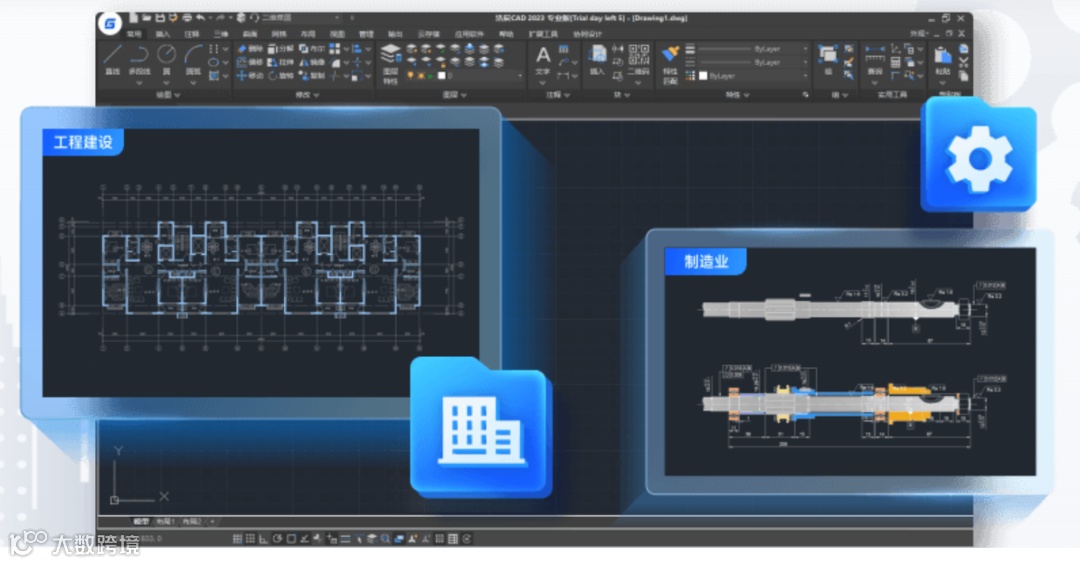
Task: Toggle object snap tracking in status bar
Action: pos(304,539)
